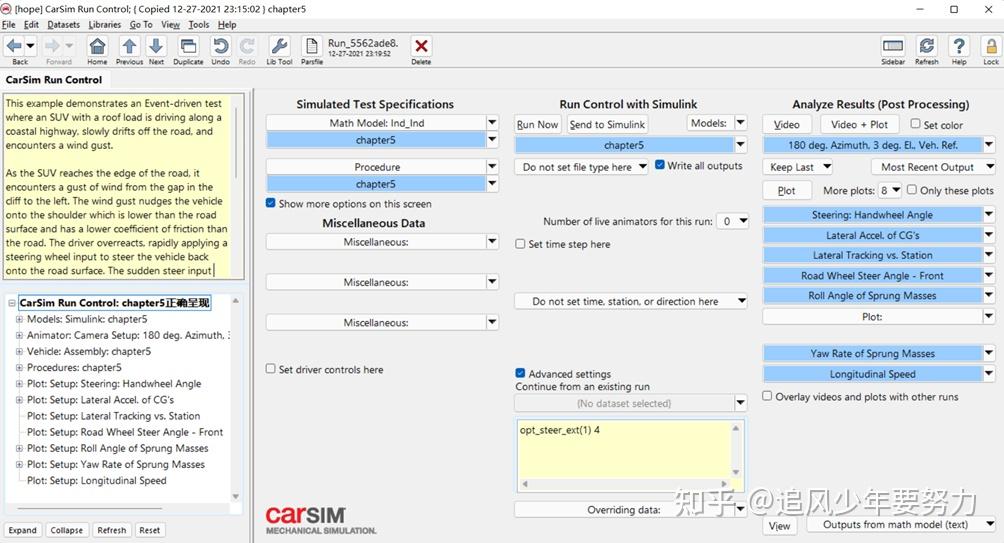Click the Video button
Viewport: 1004px width, 543px height.
pyautogui.click(x=787, y=125)
